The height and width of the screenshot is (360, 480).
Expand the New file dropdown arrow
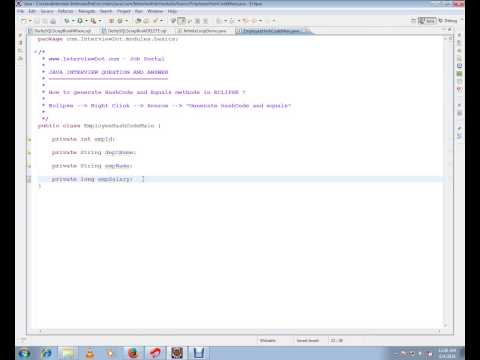[30, 21]
